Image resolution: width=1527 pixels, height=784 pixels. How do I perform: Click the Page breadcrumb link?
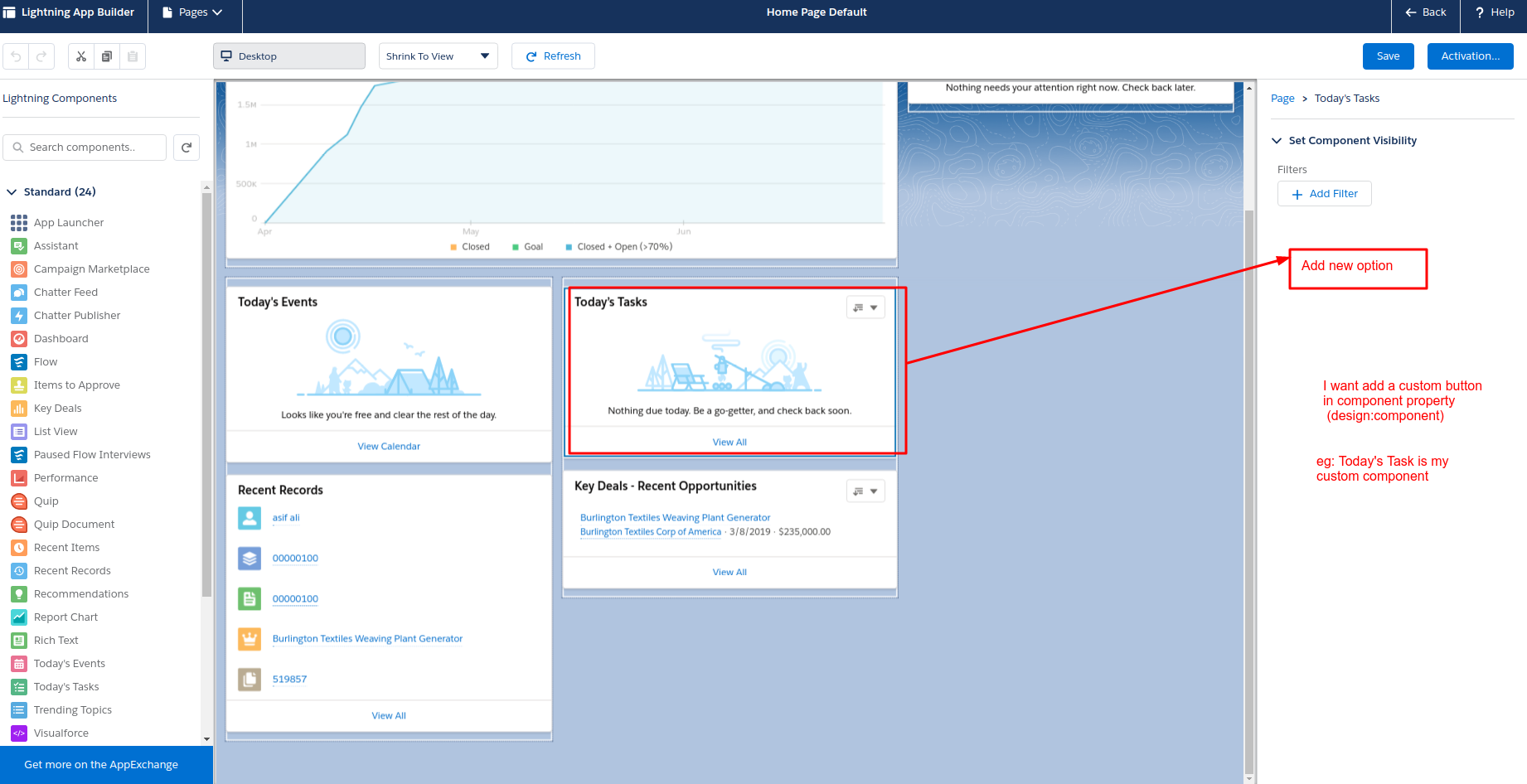pos(1282,99)
